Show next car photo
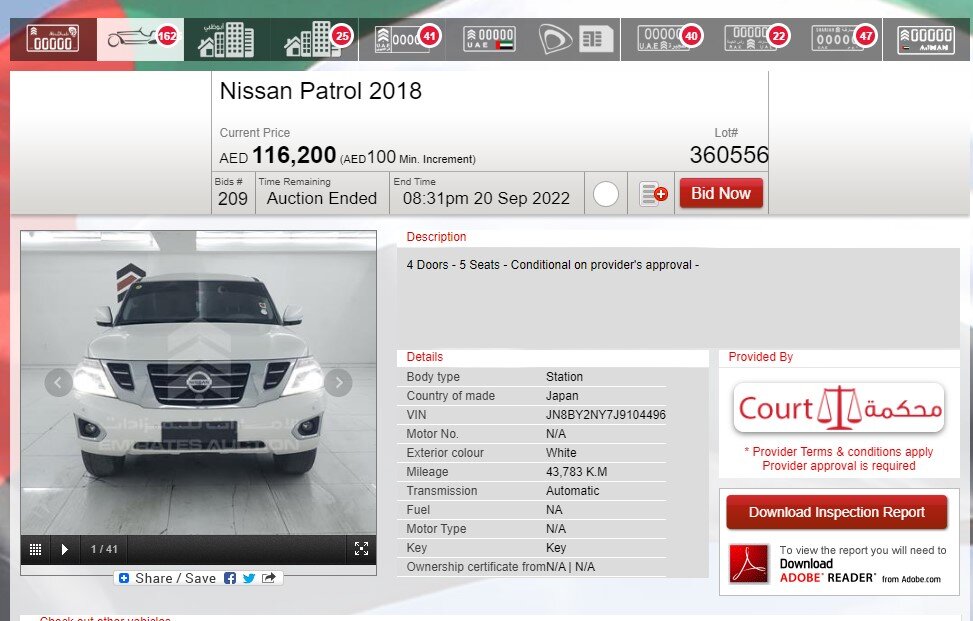This screenshot has height=621, width=973. click(x=338, y=383)
